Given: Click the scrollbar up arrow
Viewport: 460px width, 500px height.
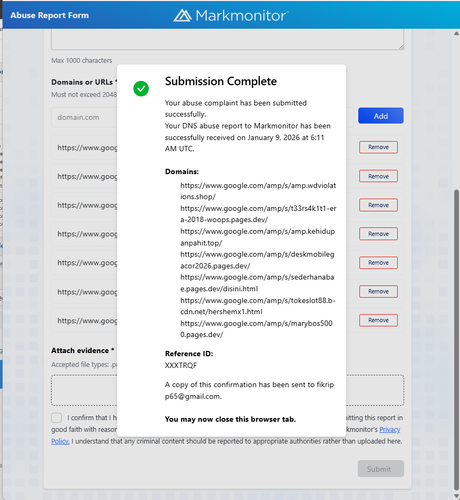Looking at the screenshot, I should click(x=456, y=33).
